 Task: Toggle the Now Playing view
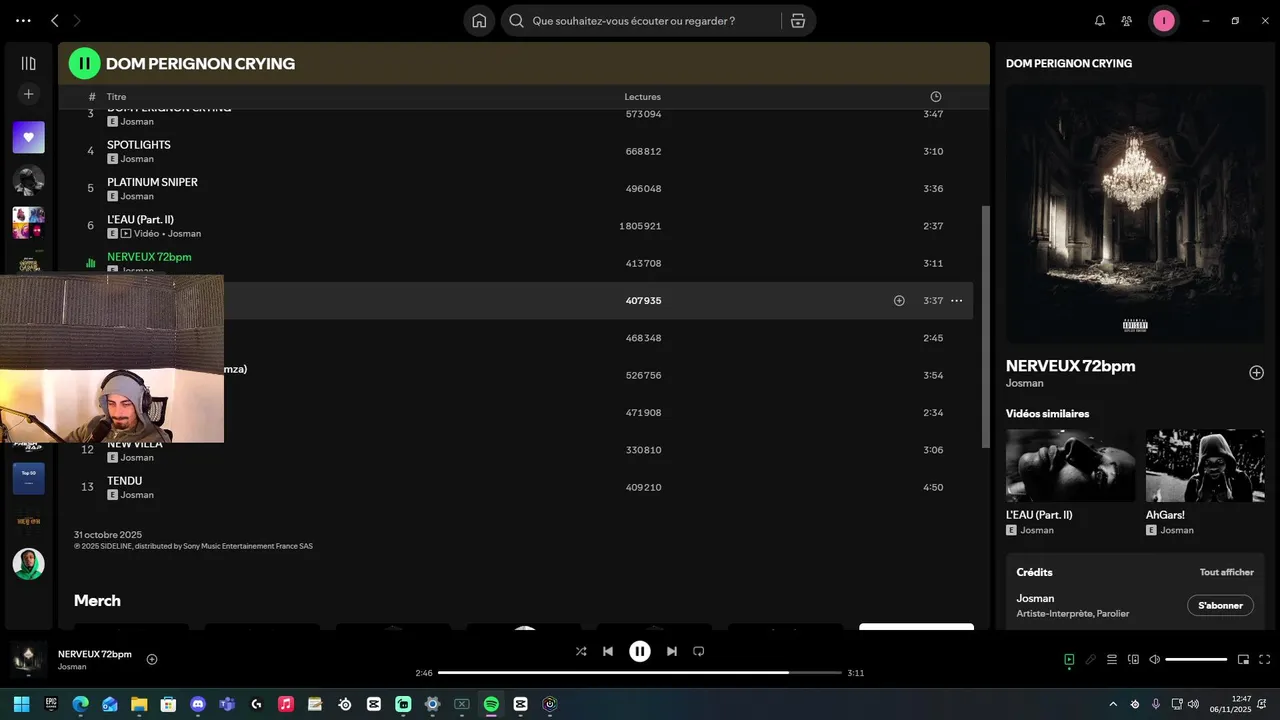(1069, 659)
